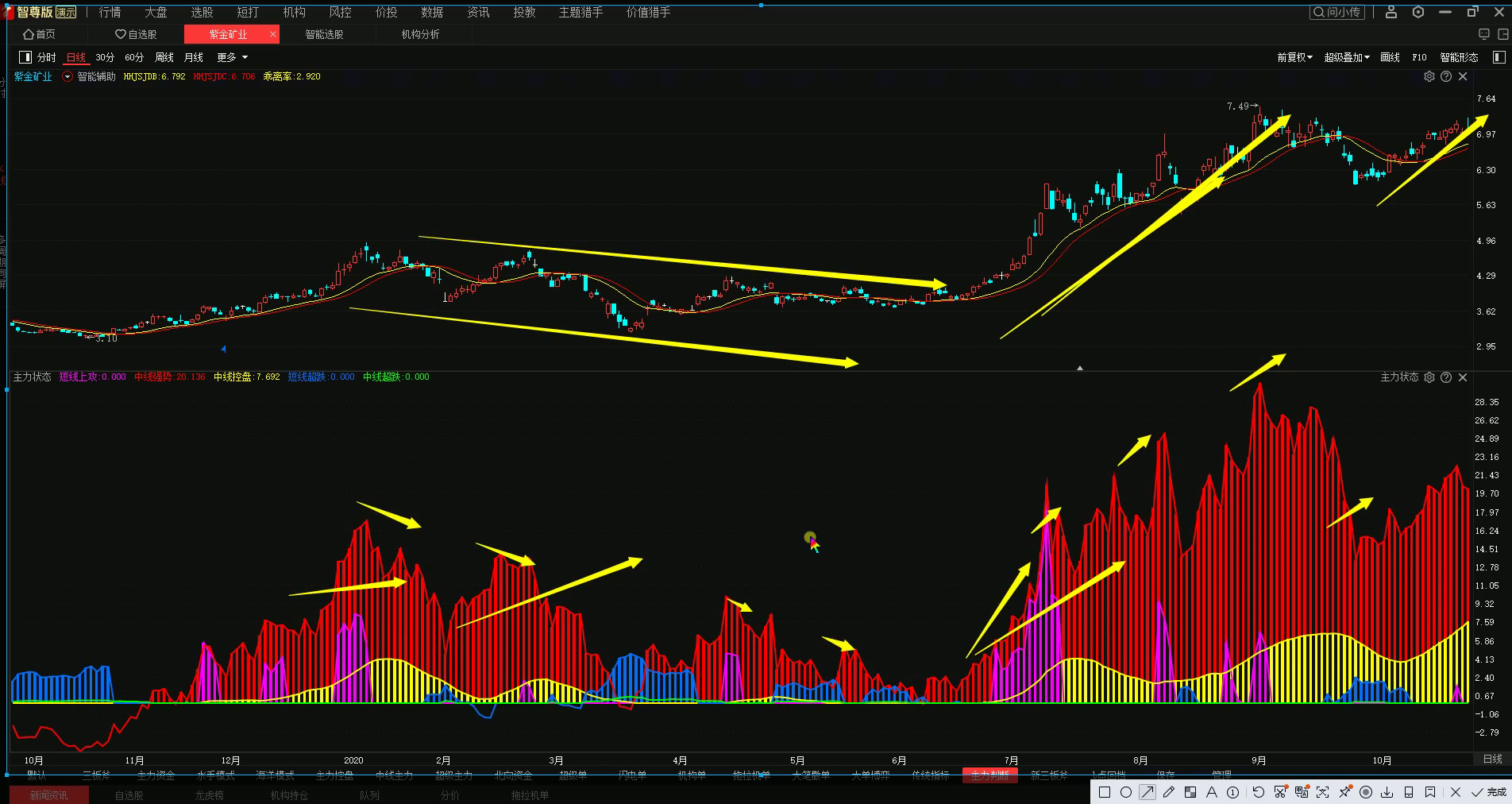
Task: Click 完成 to finish screenshot
Action: coord(1490,792)
